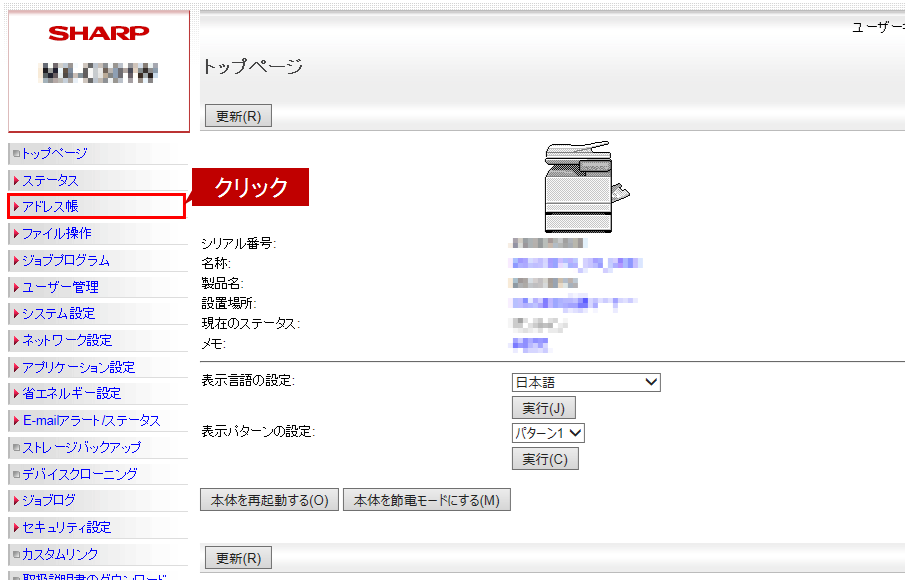Open the ファイル操作 sidebar menu
The height and width of the screenshot is (584, 917).
tap(57, 233)
